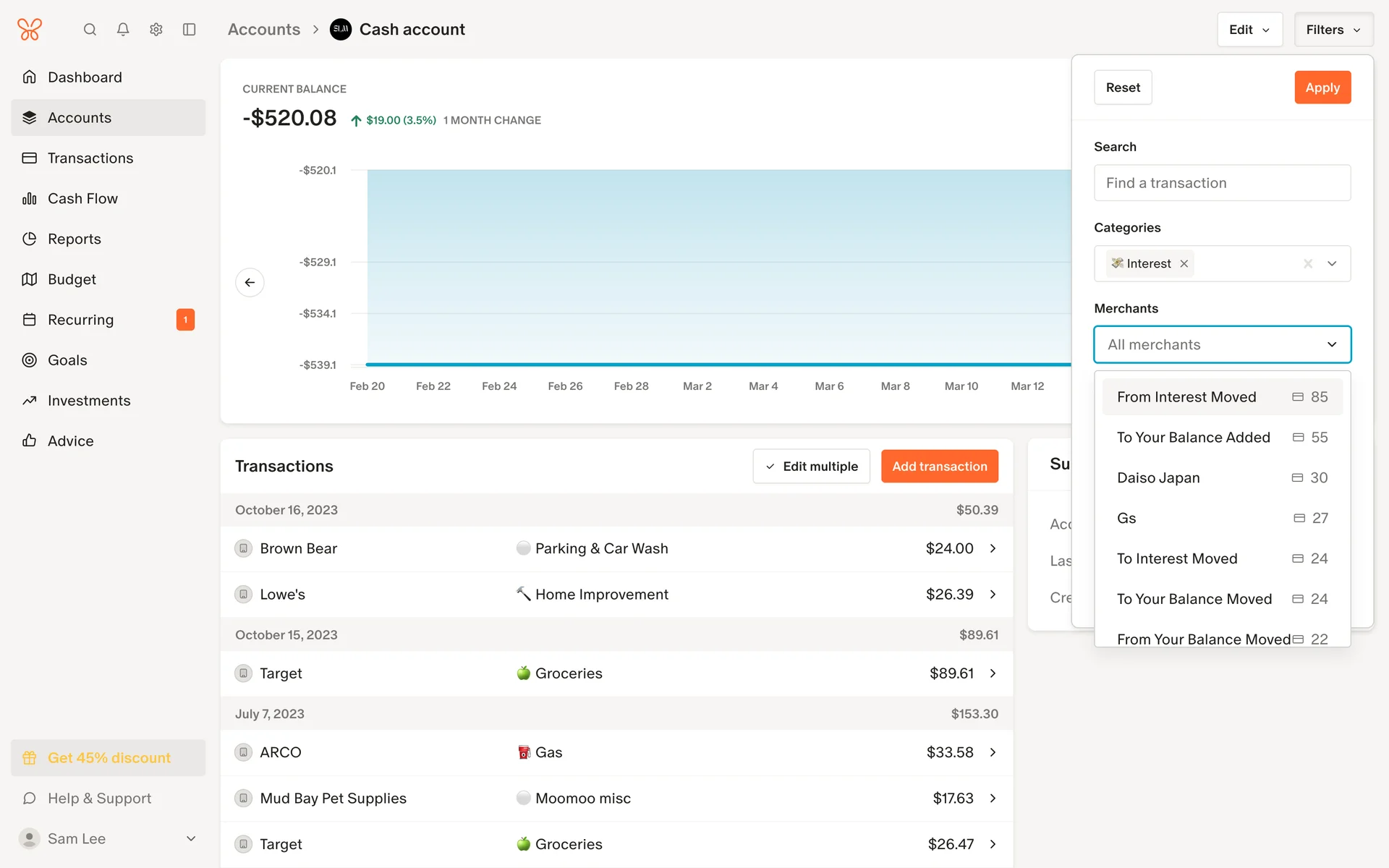The width and height of the screenshot is (1389, 868).
Task: Expand the Categories dropdown arrow
Action: (1332, 264)
